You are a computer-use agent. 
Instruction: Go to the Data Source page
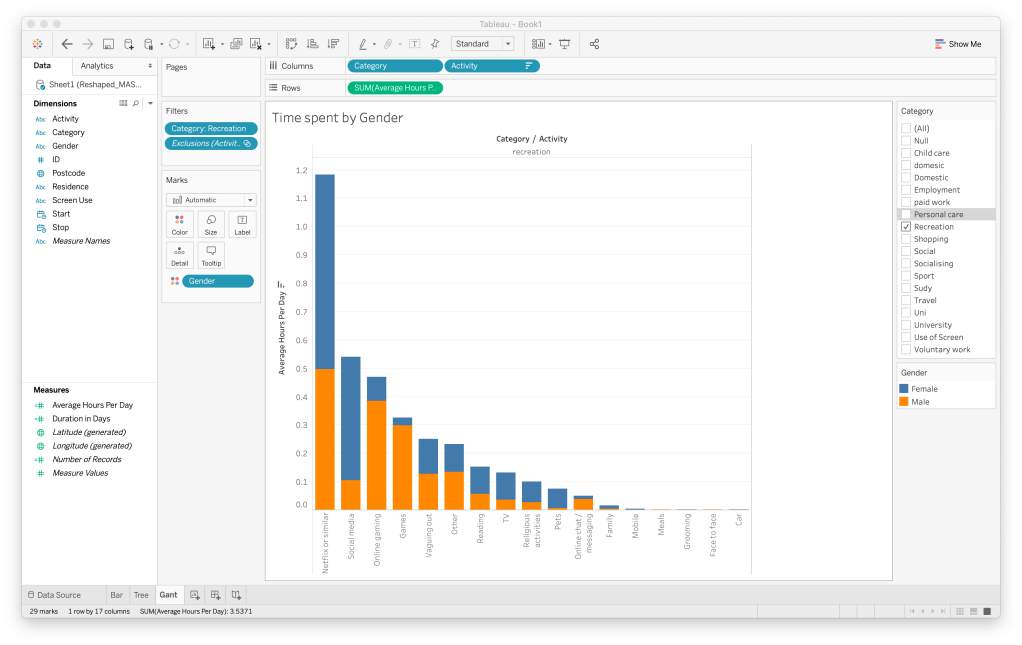(54, 595)
